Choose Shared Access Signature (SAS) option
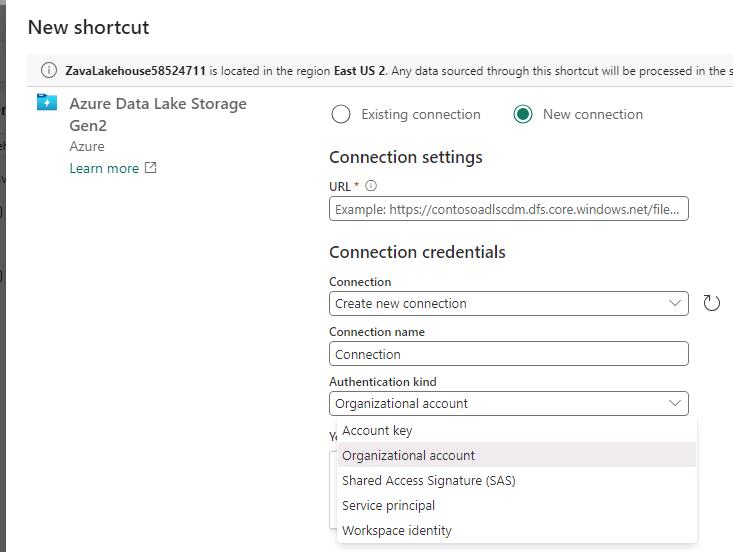Image resolution: width=733 pixels, height=552 pixels. pyautogui.click(x=517, y=480)
